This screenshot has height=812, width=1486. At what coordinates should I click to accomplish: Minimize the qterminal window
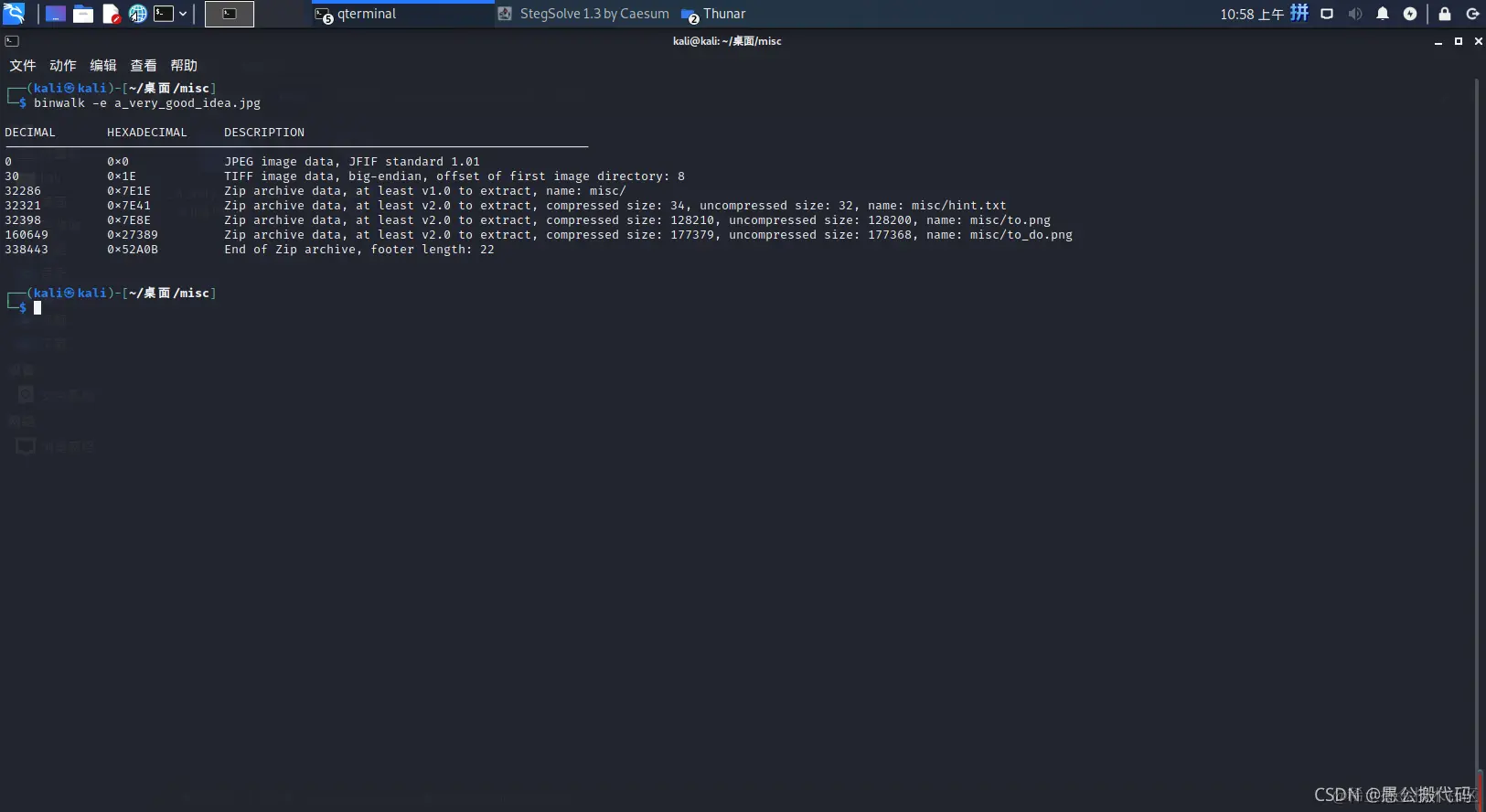point(1438,42)
